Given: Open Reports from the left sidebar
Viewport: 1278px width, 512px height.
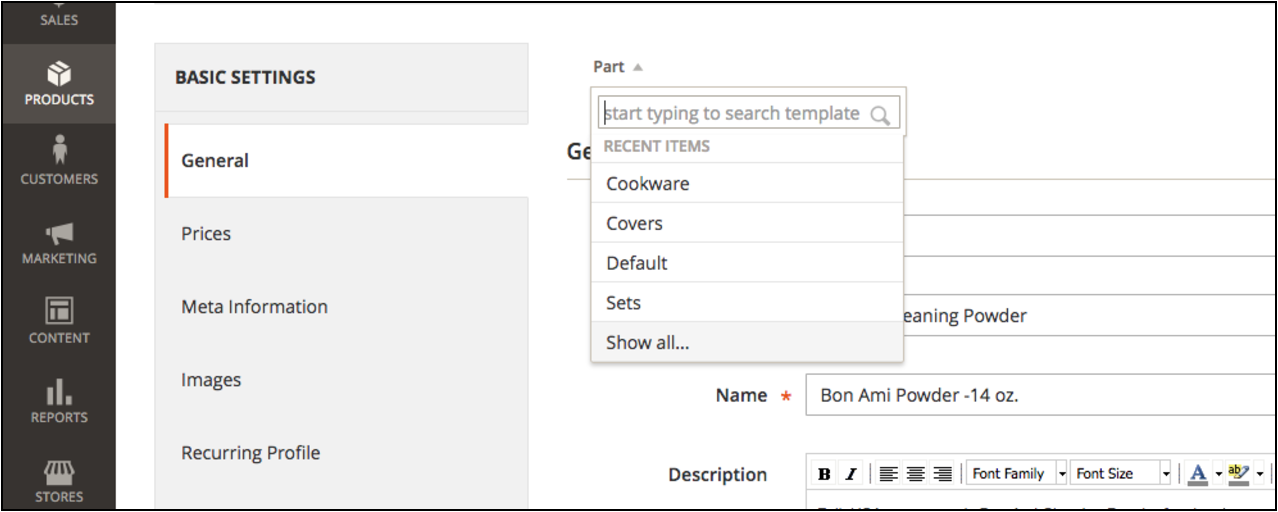Looking at the screenshot, I should (58, 401).
